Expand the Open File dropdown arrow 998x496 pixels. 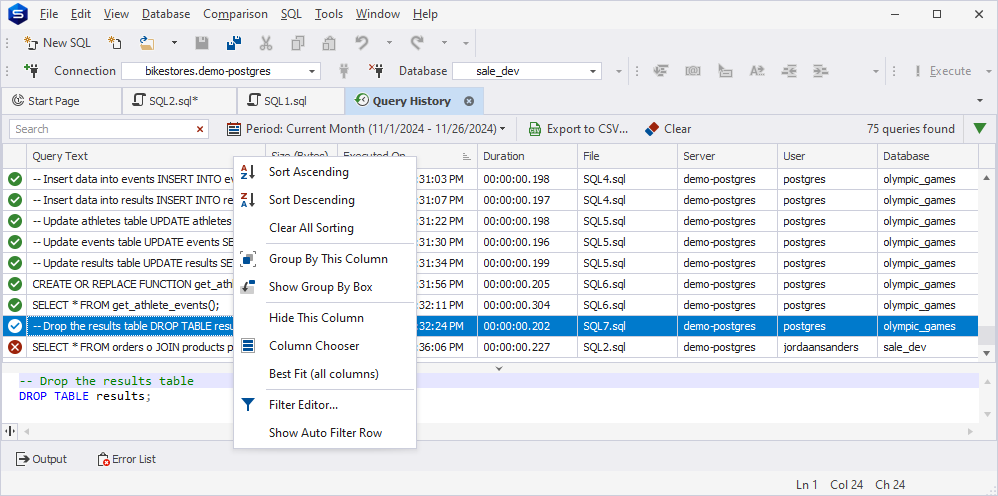(174, 43)
